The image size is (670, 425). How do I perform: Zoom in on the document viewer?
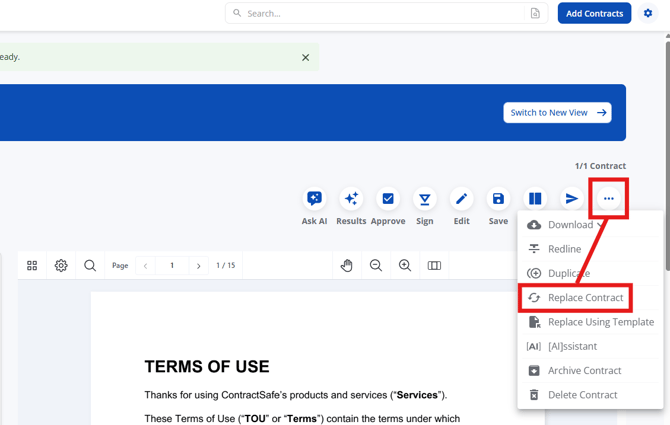[x=405, y=266]
